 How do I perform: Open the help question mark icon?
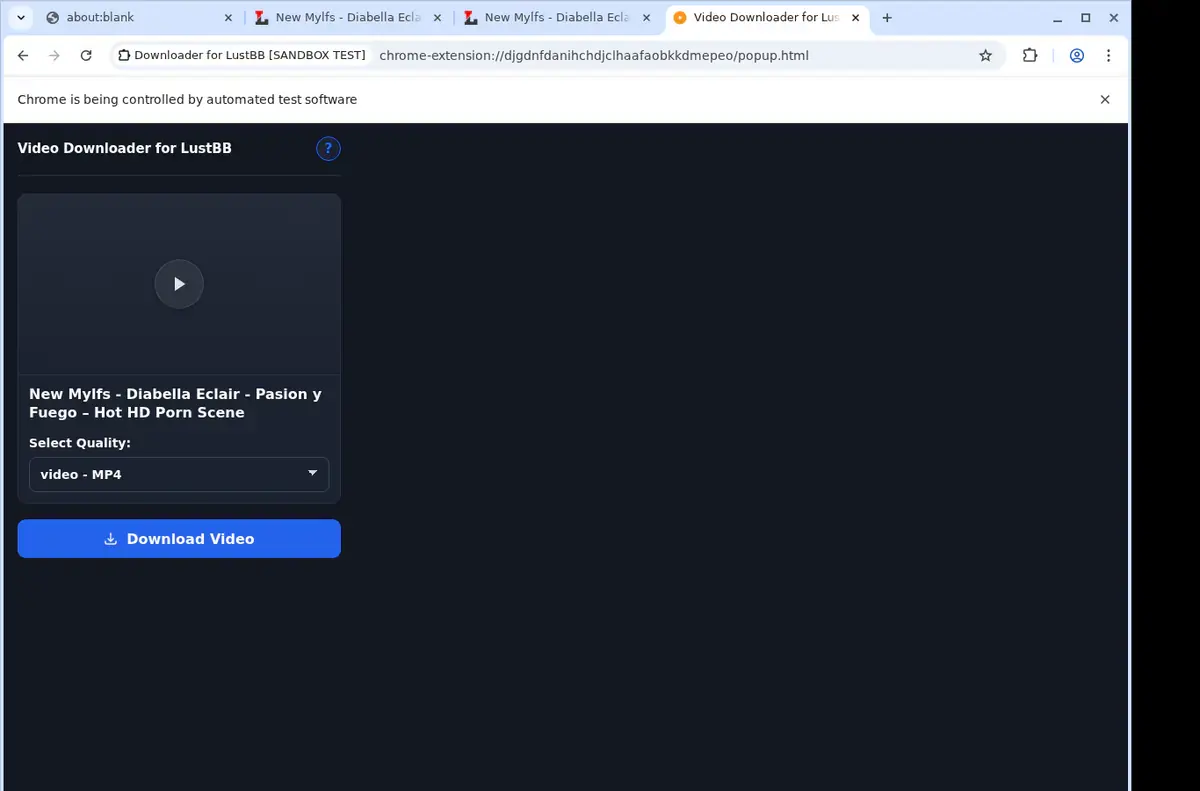coord(328,149)
